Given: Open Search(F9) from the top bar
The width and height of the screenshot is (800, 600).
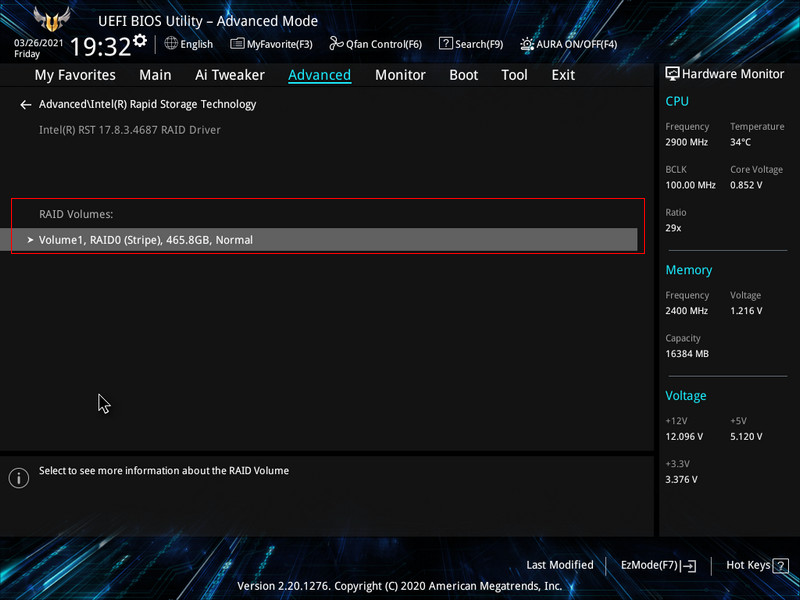Looking at the screenshot, I should coord(471,44).
